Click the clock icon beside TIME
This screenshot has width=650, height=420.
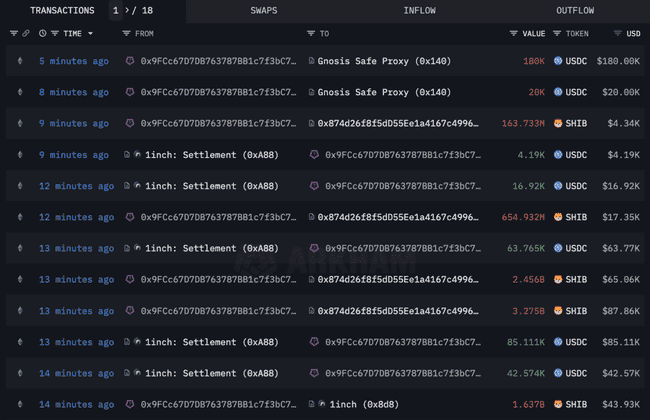click(43, 33)
